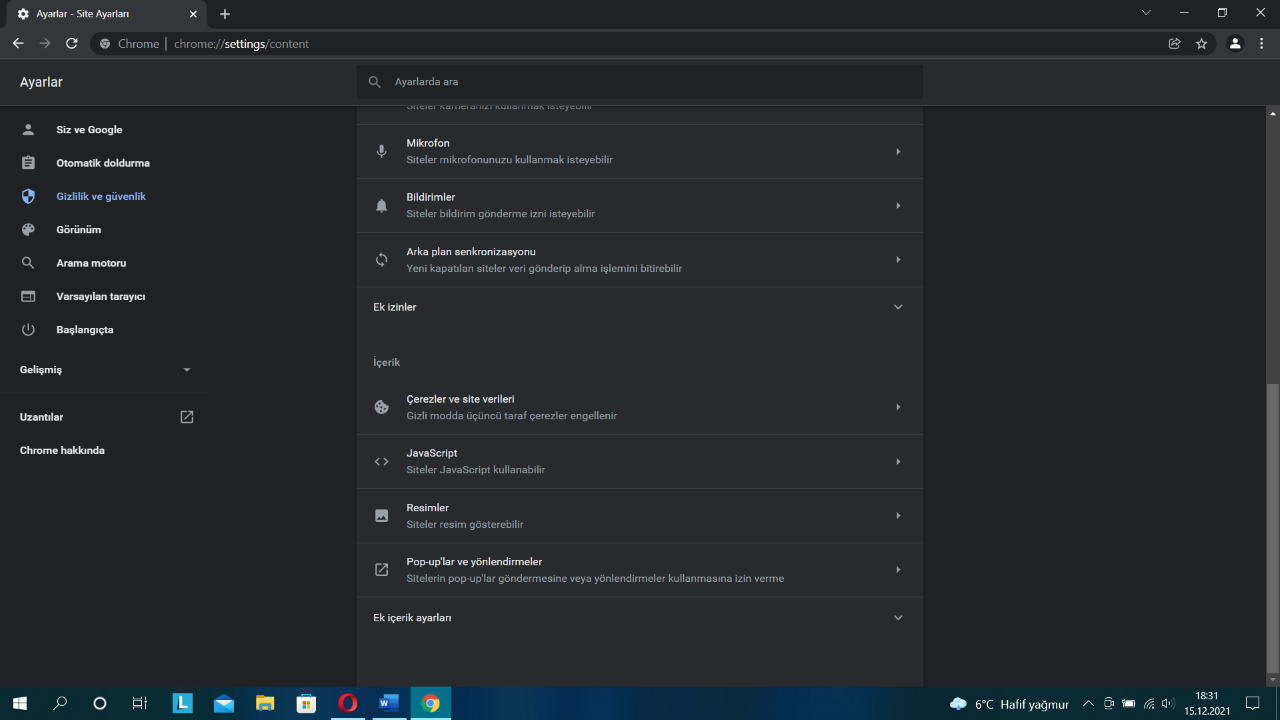Image resolution: width=1280 pixels, height=720 pixels.
Task: Click the palette icon for Görünüm
Action: tap(28, 230)
